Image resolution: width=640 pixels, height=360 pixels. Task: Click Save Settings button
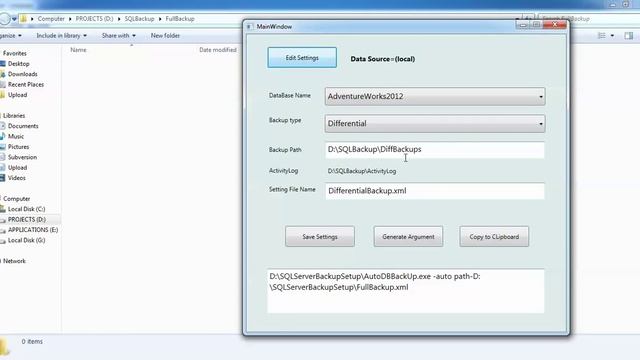click(320, 237)
